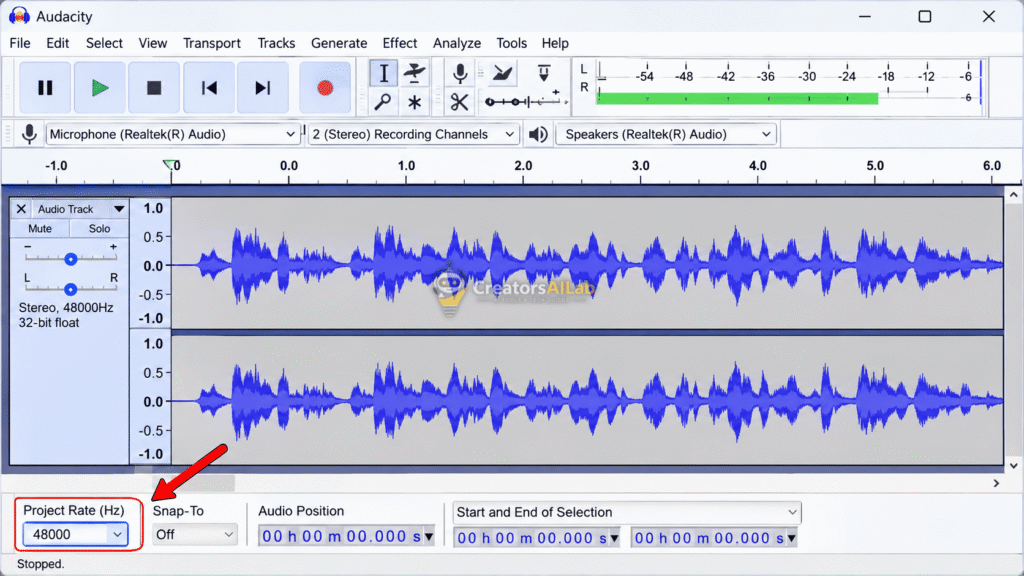The width and height of the screenshot is (1024, 576).
Task: Open the Speakers (Realtek) output dropdown
Action: coord(665,135)
